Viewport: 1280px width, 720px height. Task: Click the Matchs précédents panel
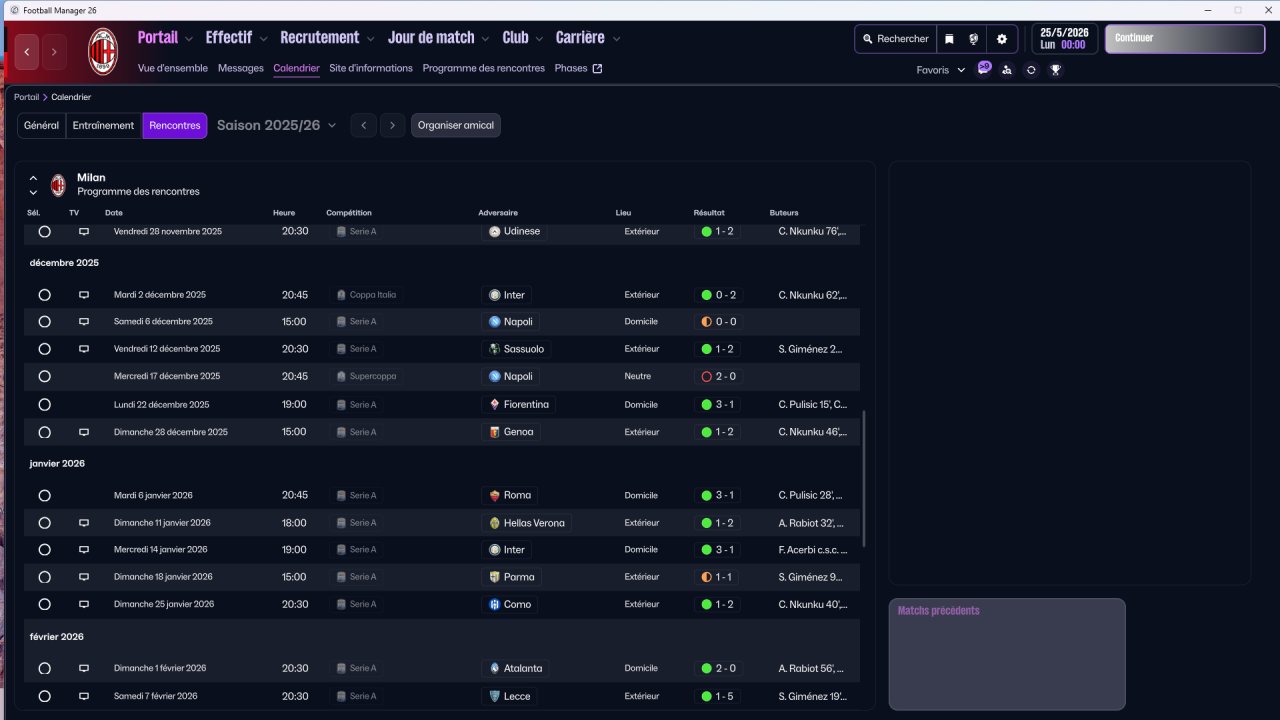coord(1007,654)
